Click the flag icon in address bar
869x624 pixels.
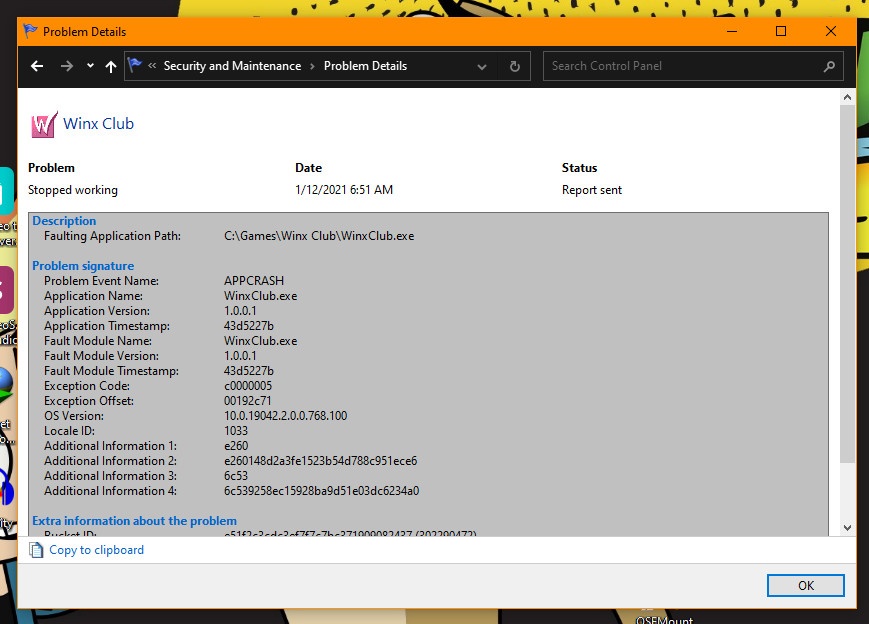[135, 65]
